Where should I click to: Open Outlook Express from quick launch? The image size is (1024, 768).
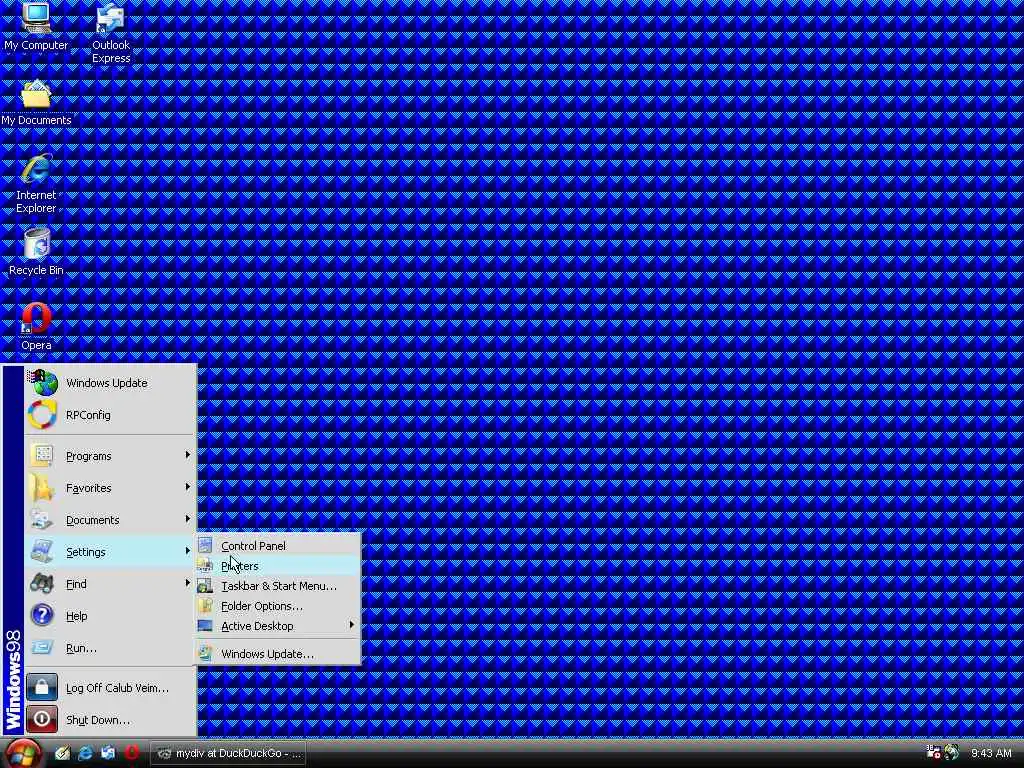(108, 753)
